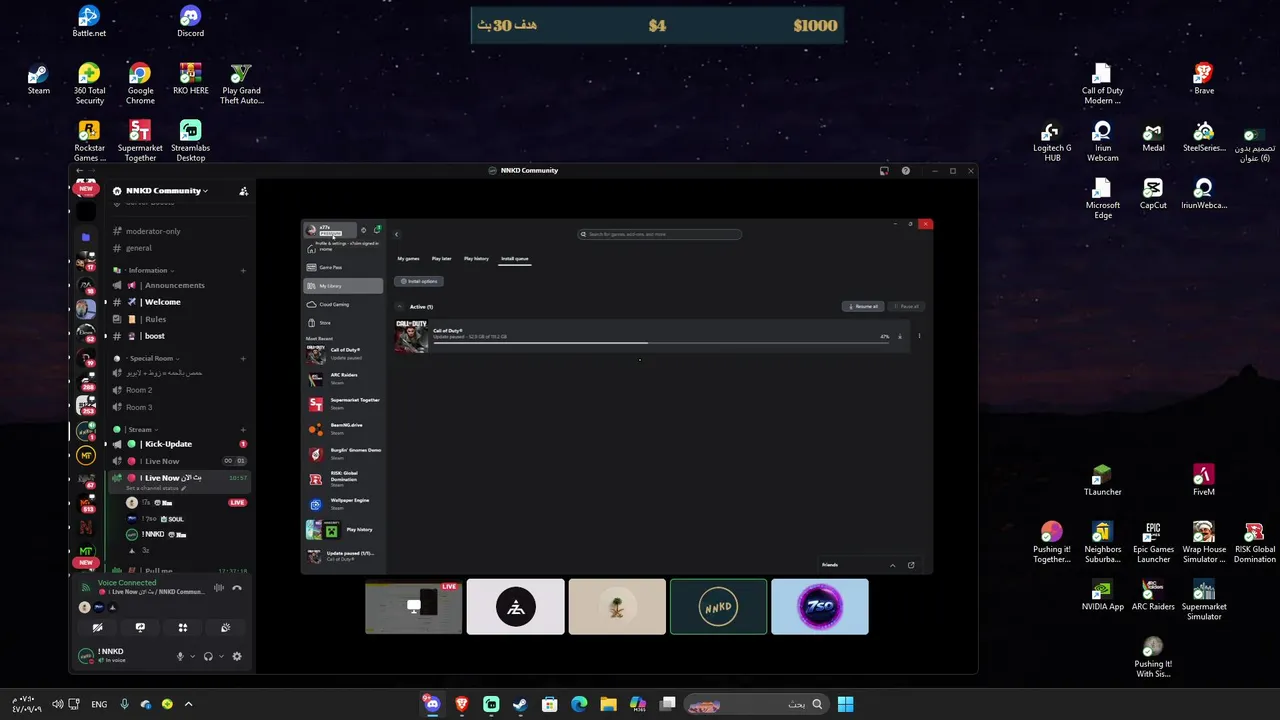This screenshot has height=720, width=1280.
Task: Click the $1000 stream goal bar overlay
Action: coord(657,25)
